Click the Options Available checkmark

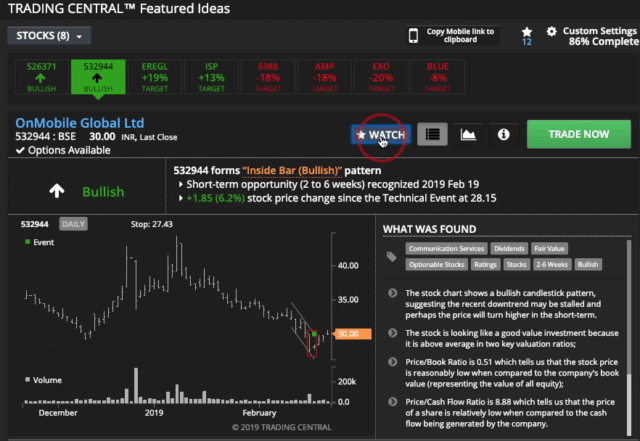coord(20,151)
